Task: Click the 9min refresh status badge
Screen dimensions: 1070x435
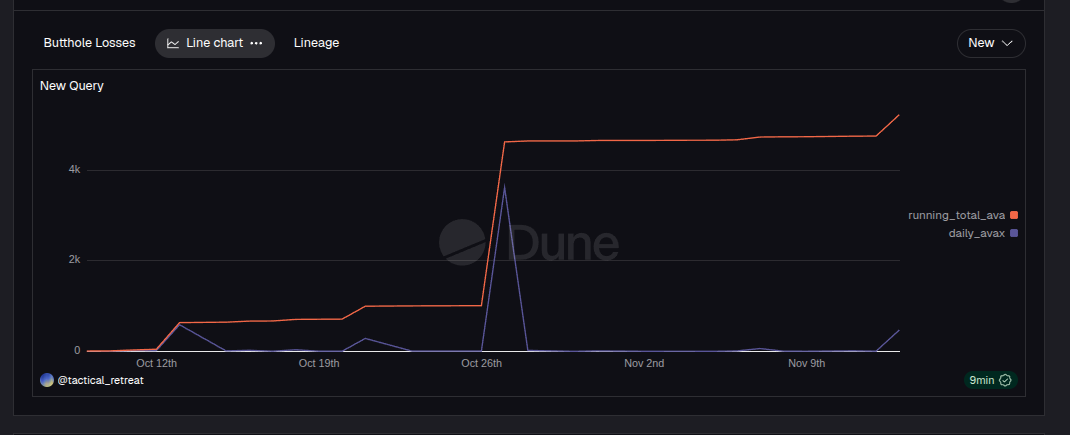Action: [x=990, y=380]
